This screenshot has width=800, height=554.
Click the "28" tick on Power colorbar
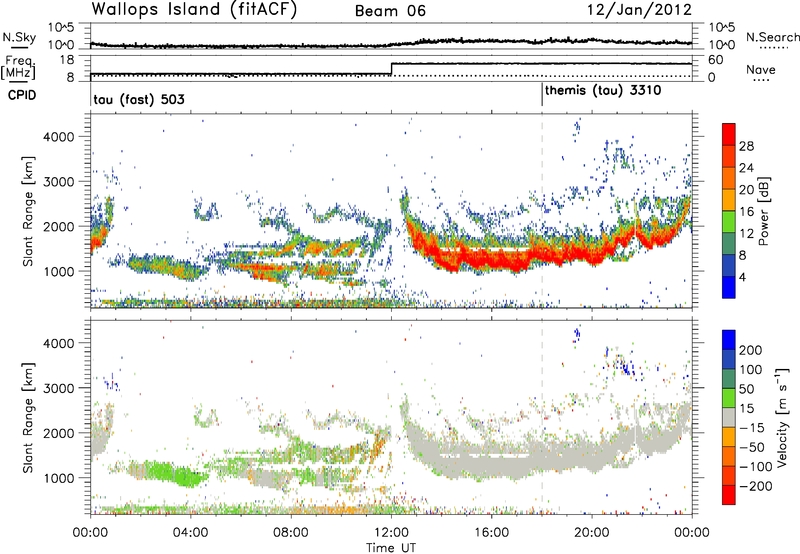coord(746,146)
